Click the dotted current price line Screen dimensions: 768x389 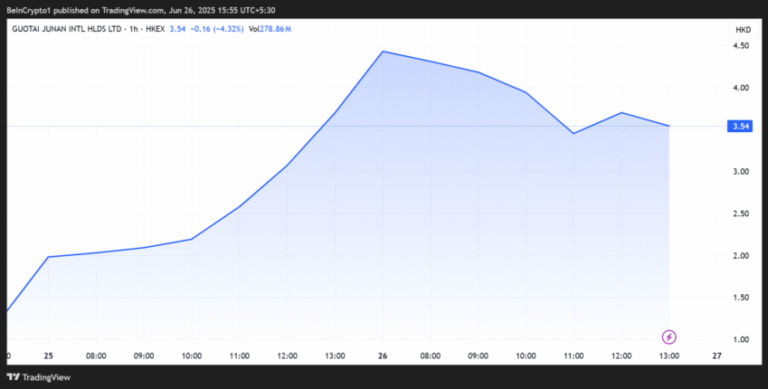(x=366, y=126)
